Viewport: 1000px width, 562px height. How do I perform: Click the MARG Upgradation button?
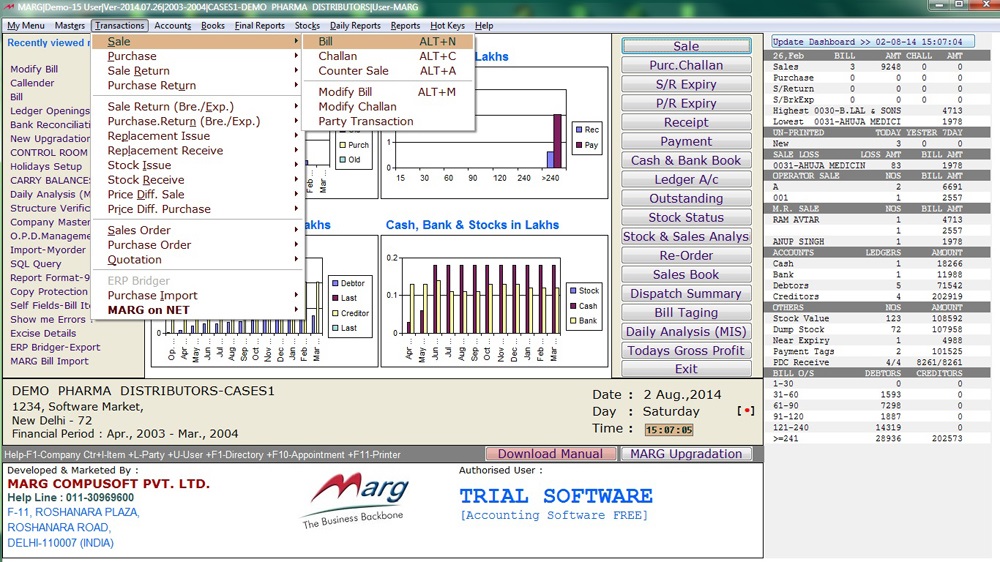pos(686,454)
